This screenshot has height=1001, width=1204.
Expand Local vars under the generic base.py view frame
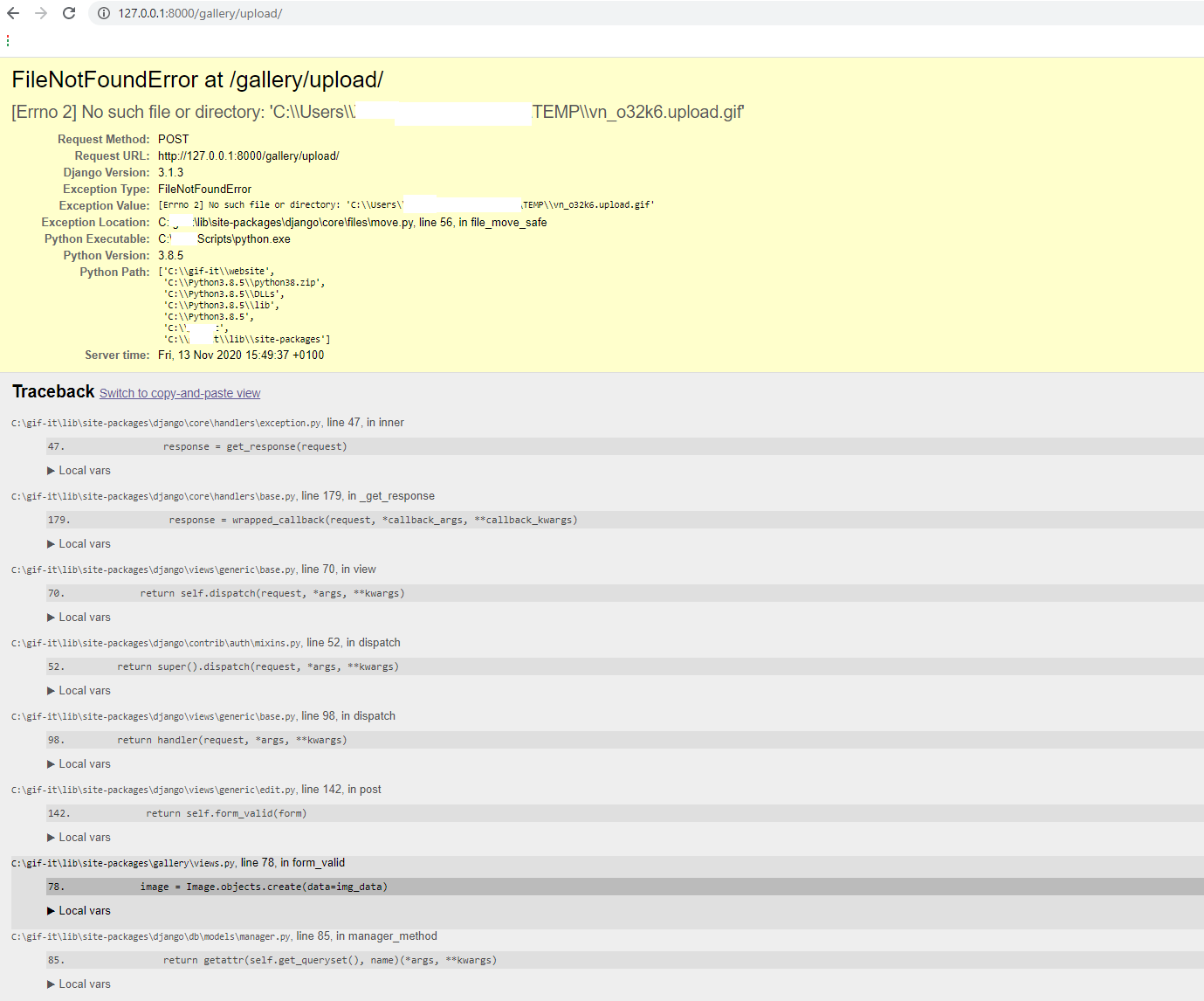[x=79, y=617]
